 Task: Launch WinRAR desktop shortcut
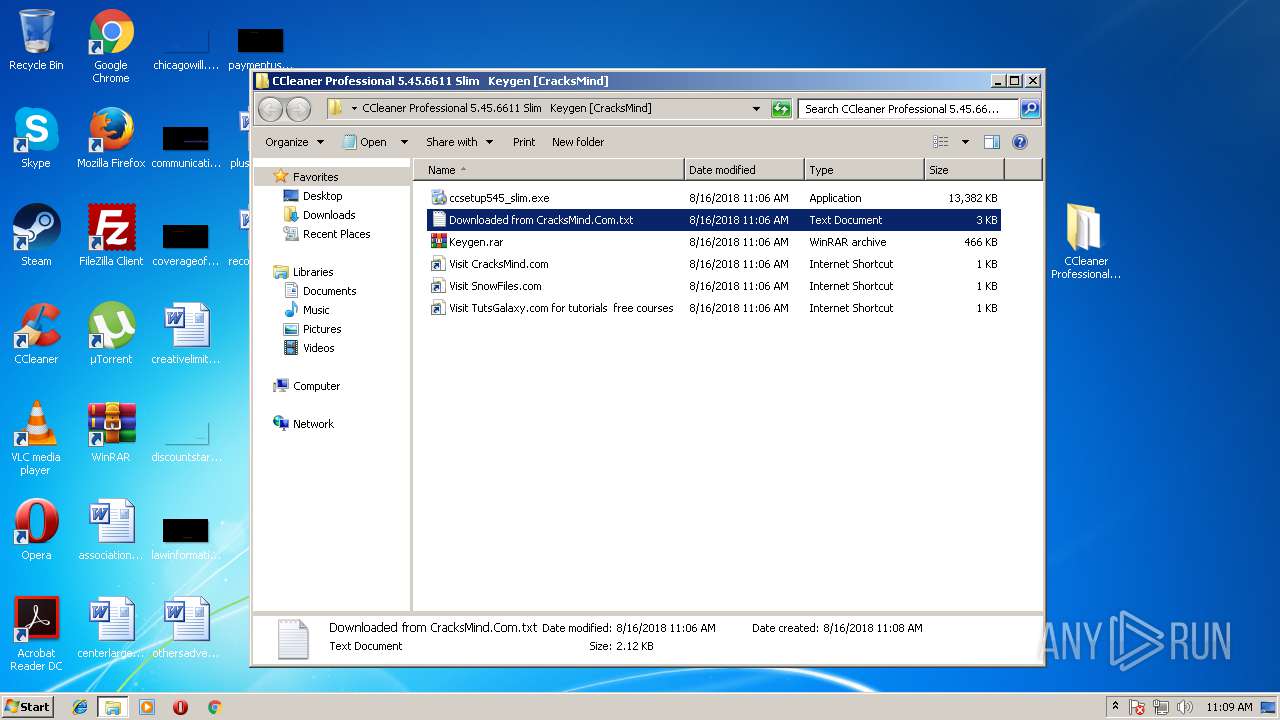coord(111,432)
